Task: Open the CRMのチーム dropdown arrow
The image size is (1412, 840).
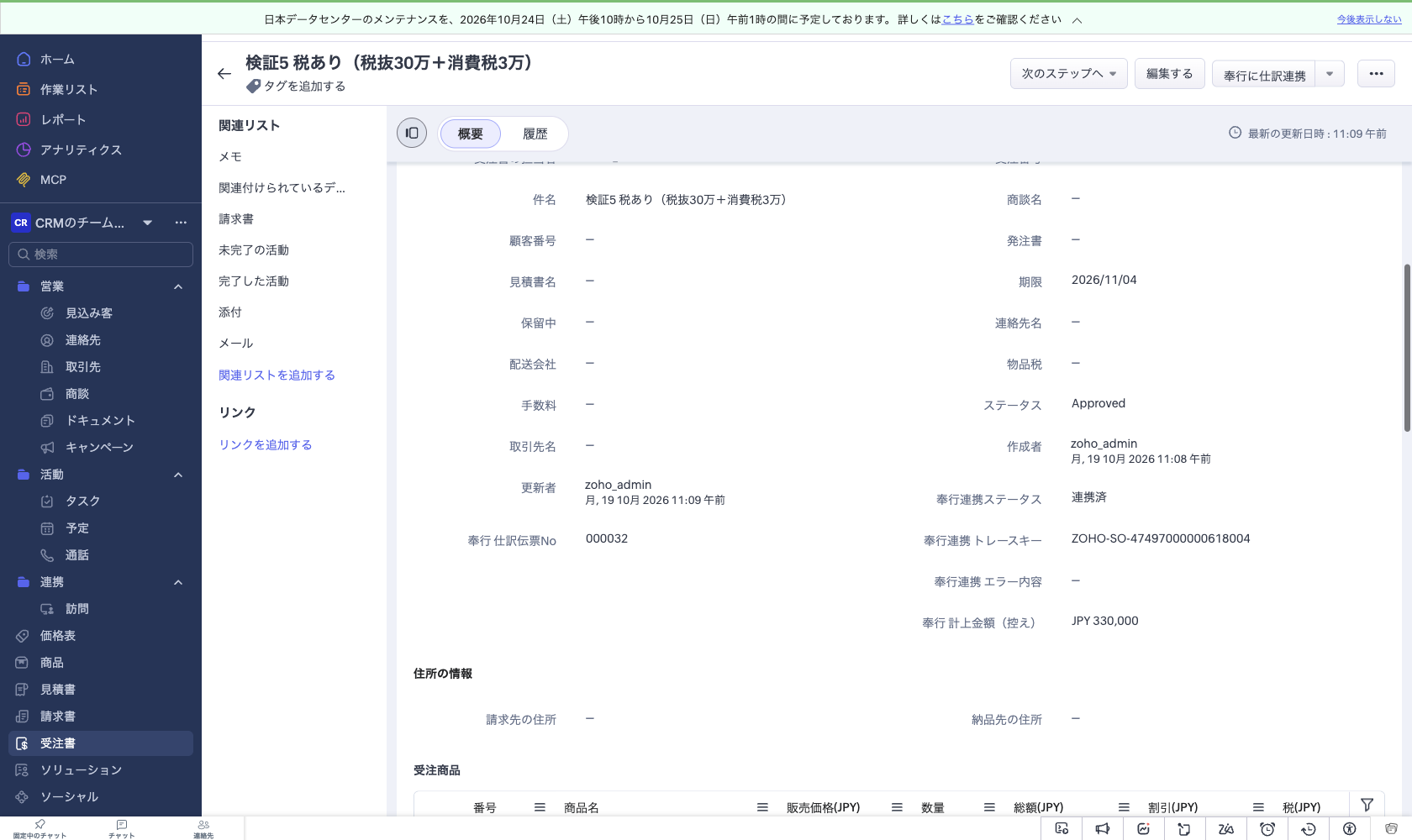Action: (x=148, y=223)
